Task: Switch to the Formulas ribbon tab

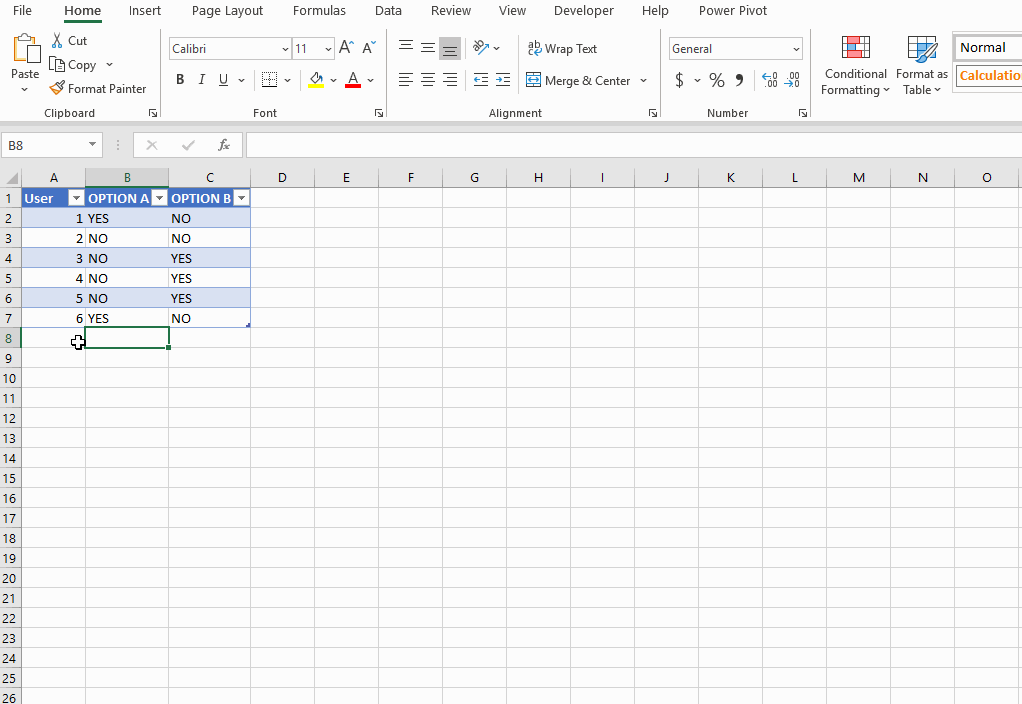Action: pos(319,11)
